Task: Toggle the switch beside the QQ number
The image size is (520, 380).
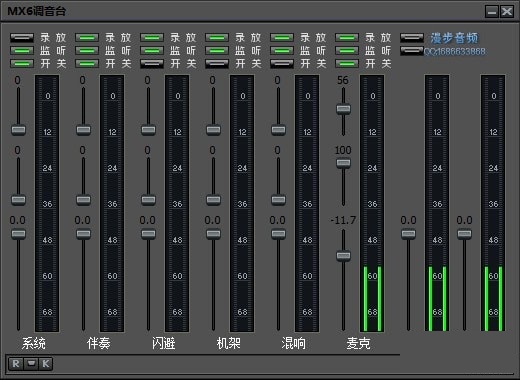Action: click(412, 51)
